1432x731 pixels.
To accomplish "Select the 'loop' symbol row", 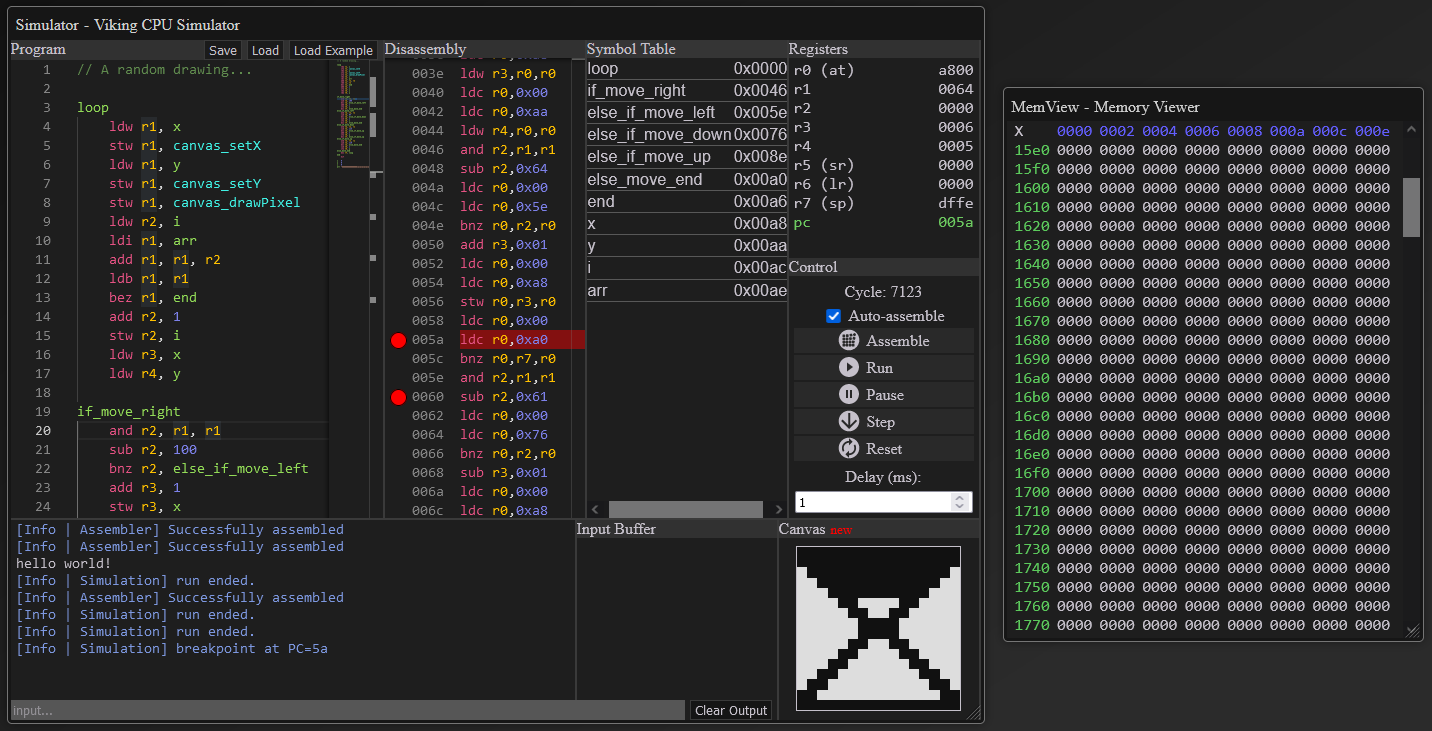I will click(687, 69).
